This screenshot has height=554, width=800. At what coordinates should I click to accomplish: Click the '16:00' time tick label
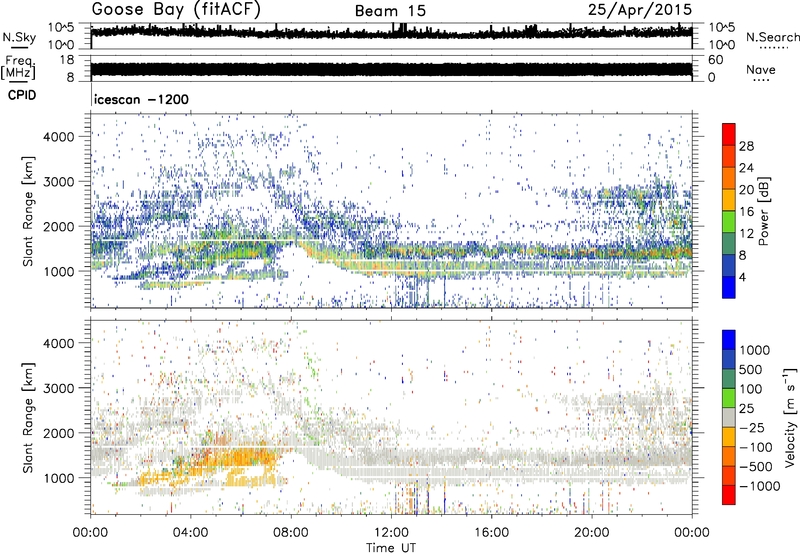click(491, 533)
